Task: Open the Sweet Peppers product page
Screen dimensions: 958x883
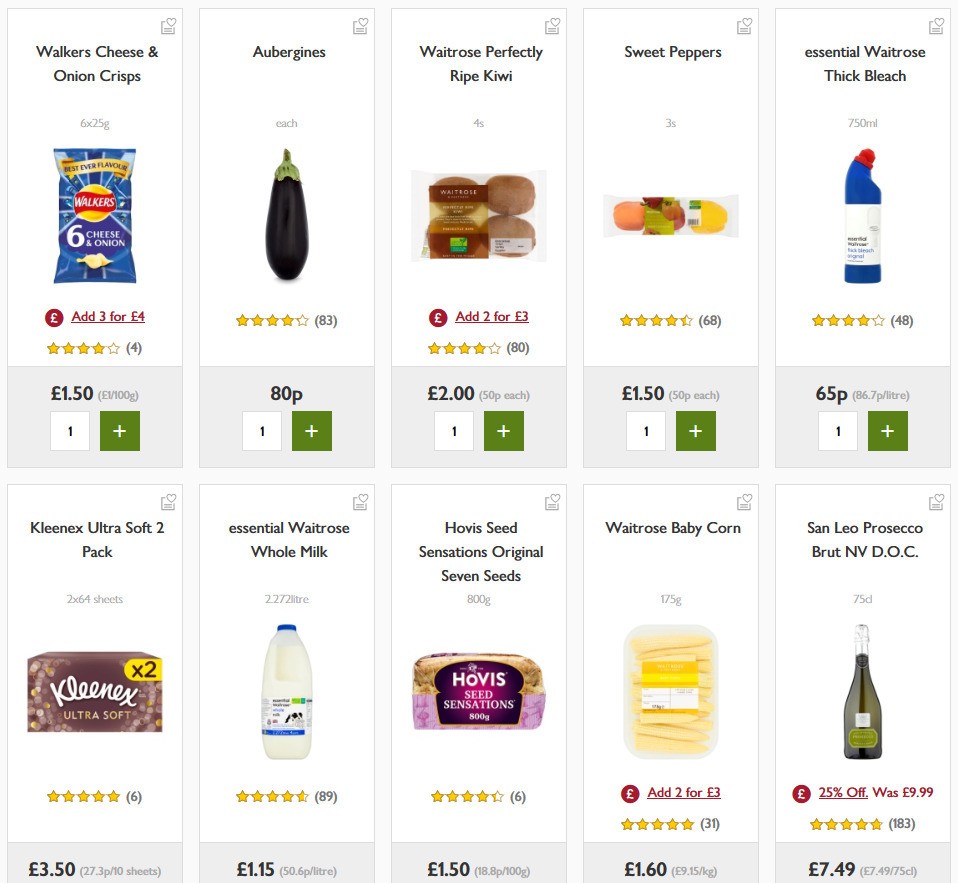Action: [x=671, y=52]
